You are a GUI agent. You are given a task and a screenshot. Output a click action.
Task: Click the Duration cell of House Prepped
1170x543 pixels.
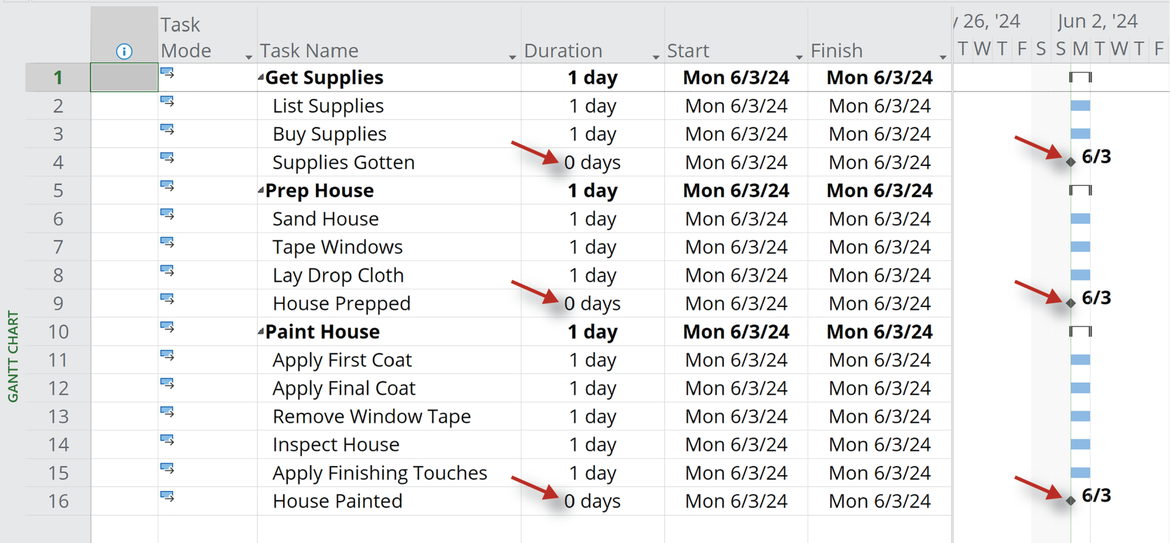(x=592, y=304)
